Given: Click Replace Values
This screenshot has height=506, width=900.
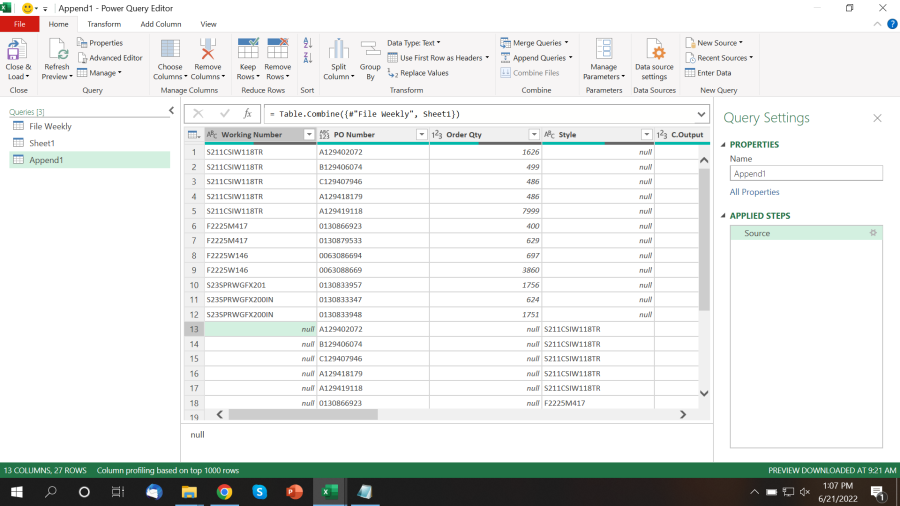Looking at the screenshot, I should [x=418, y=73].
